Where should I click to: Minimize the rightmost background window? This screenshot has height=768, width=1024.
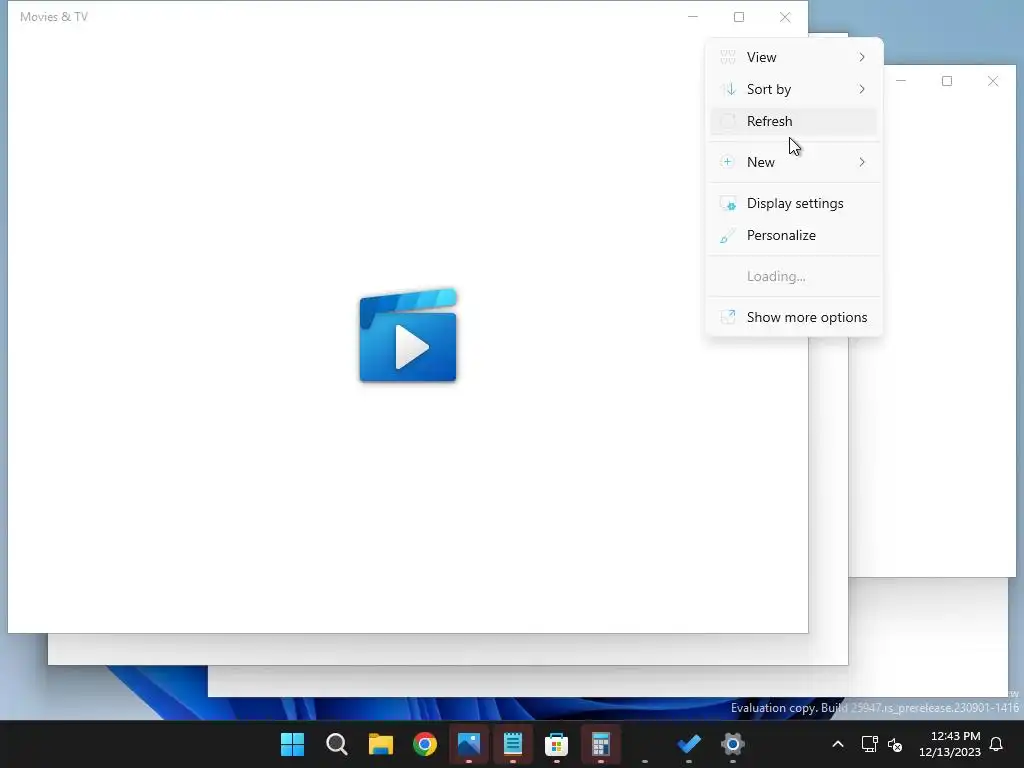pyautogui.click(x=901, y=81)
